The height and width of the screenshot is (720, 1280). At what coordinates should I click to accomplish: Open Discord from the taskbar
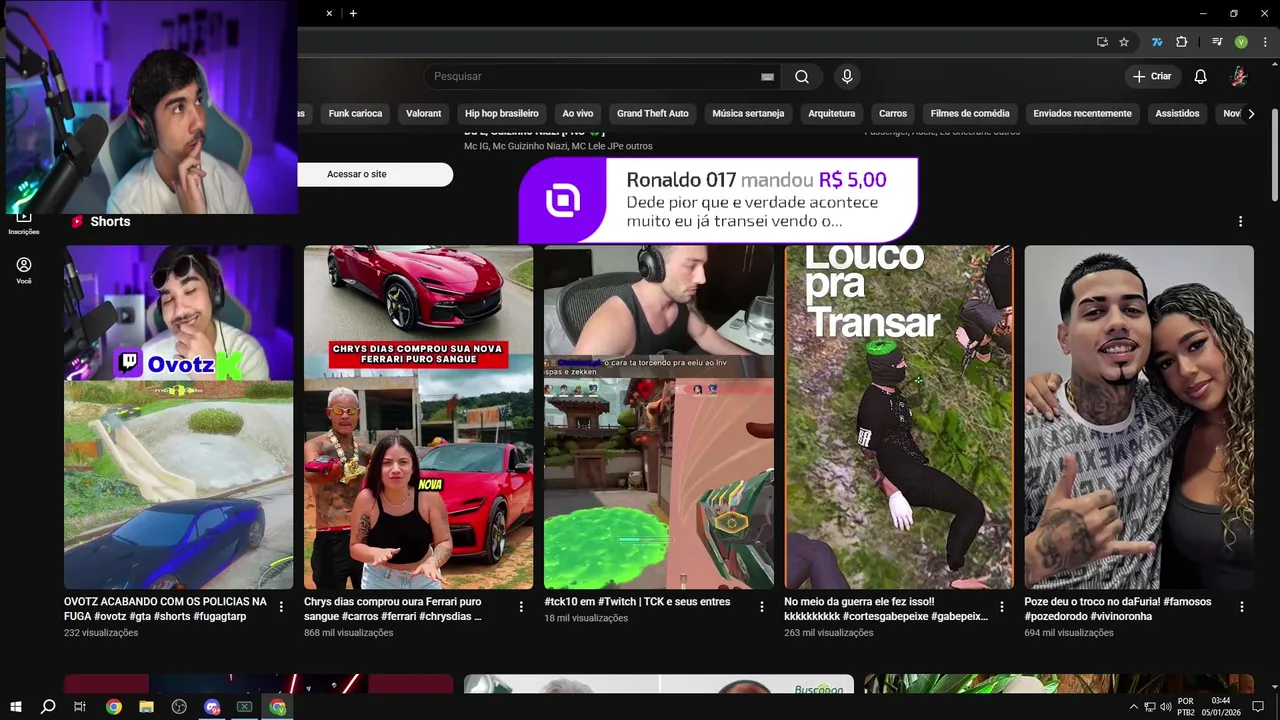click(212, 707)
